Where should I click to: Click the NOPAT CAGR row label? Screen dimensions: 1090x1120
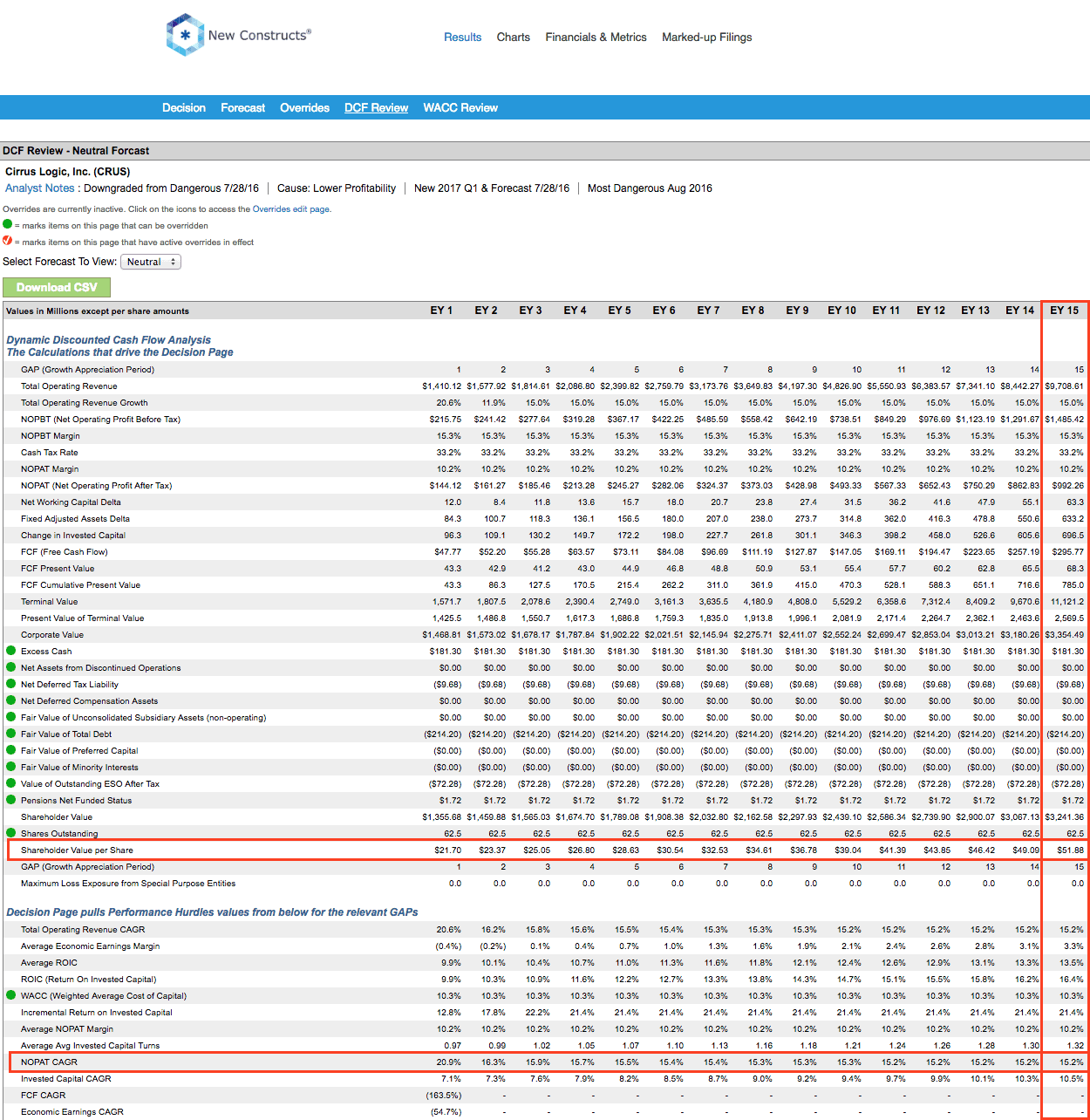(49, 1062)
